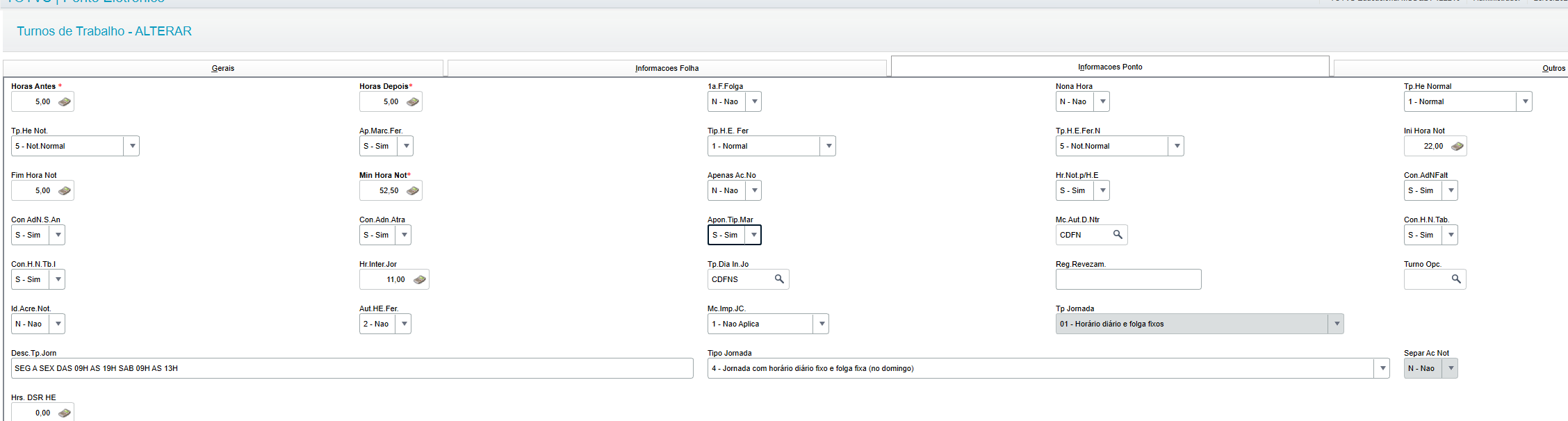Image resolution: width=1568 pixels, height=421 pixels.
Task: Click calculator icon in Horas Depois field
Action: click(413, 102)
